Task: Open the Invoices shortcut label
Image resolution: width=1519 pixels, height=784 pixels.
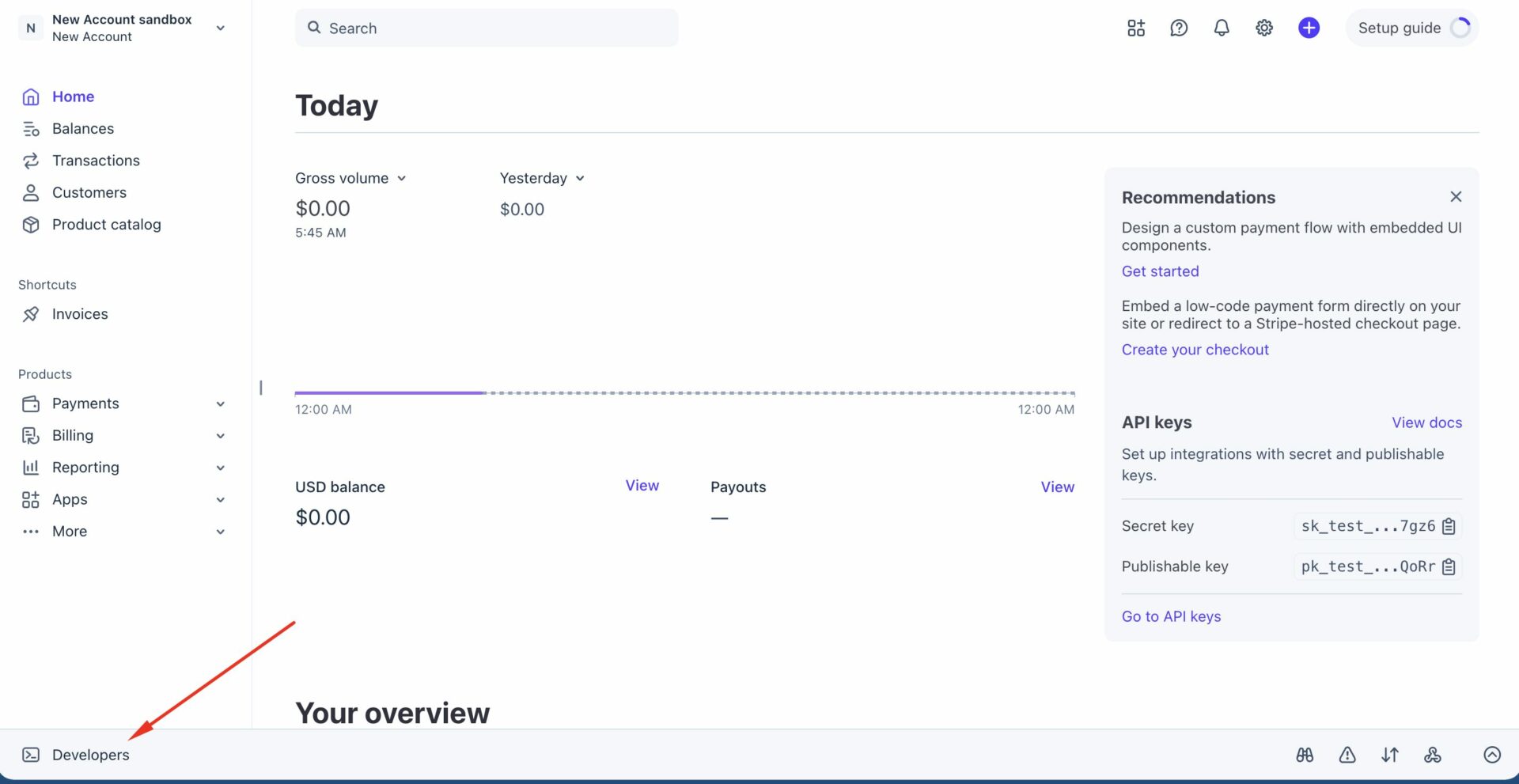Action: coord(80,314)
